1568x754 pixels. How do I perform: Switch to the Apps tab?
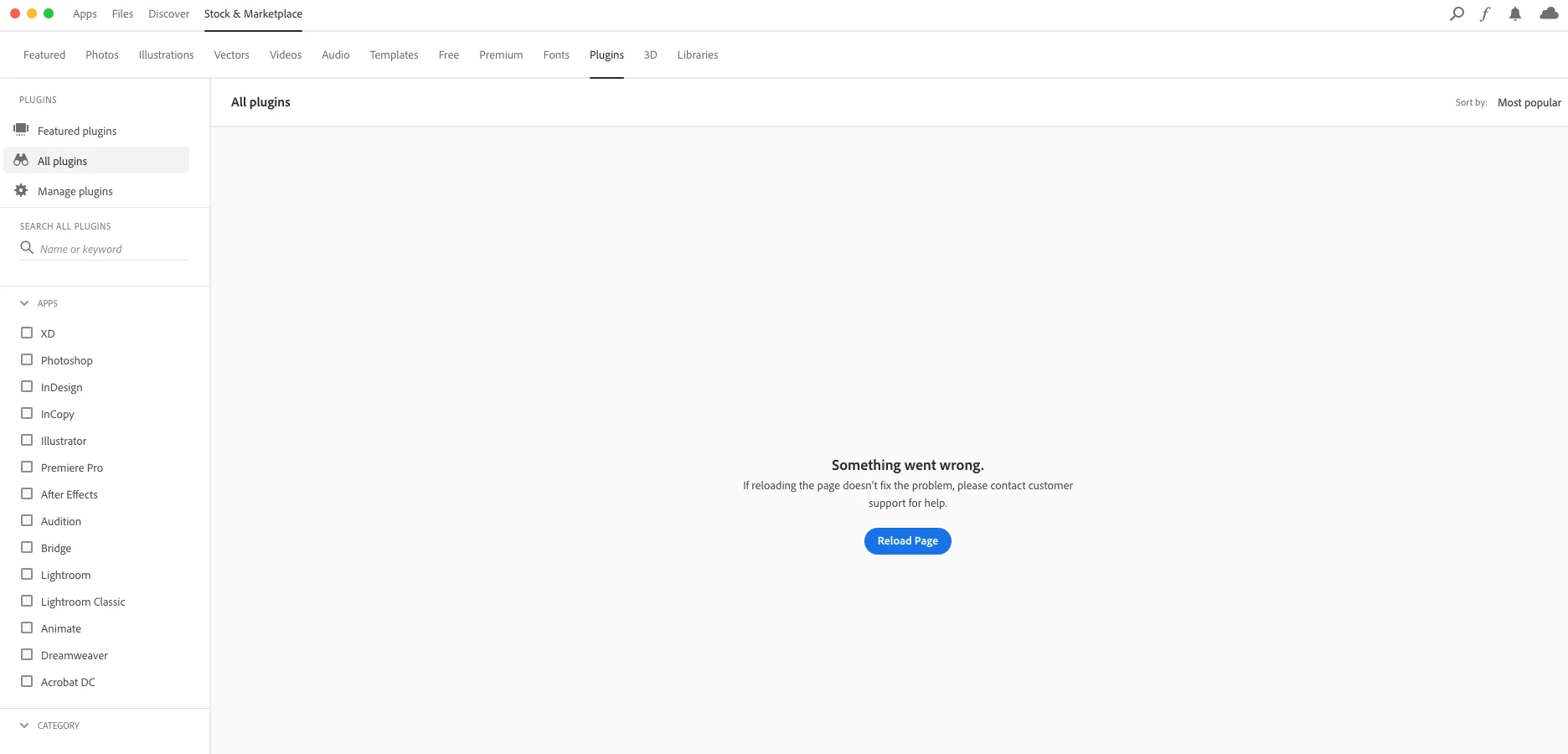(x=85, y=14)
